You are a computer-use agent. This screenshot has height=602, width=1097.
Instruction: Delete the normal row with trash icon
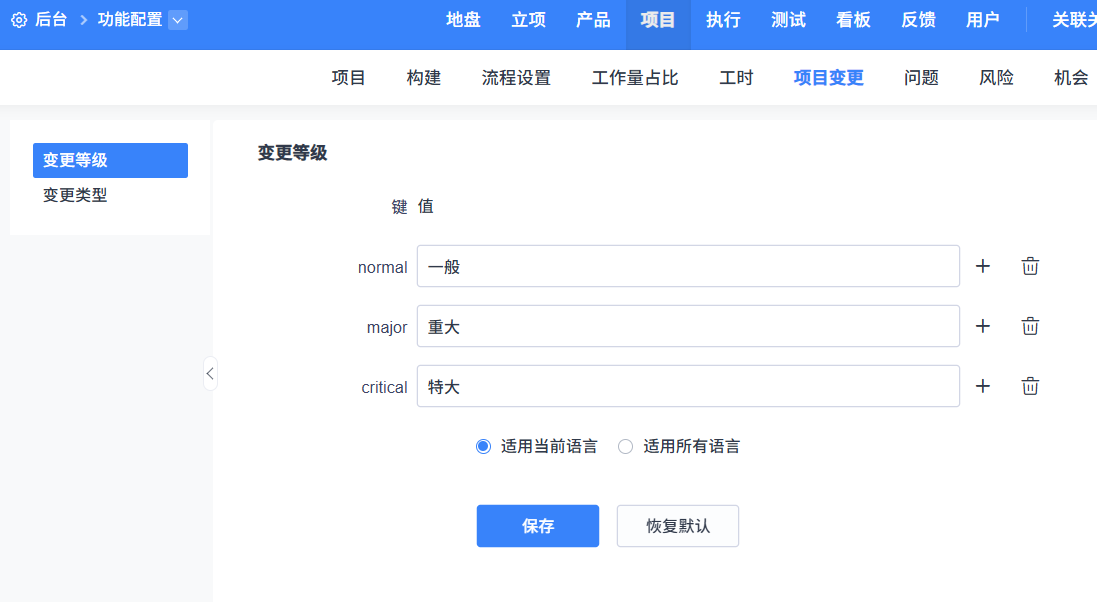point(1030,266)
